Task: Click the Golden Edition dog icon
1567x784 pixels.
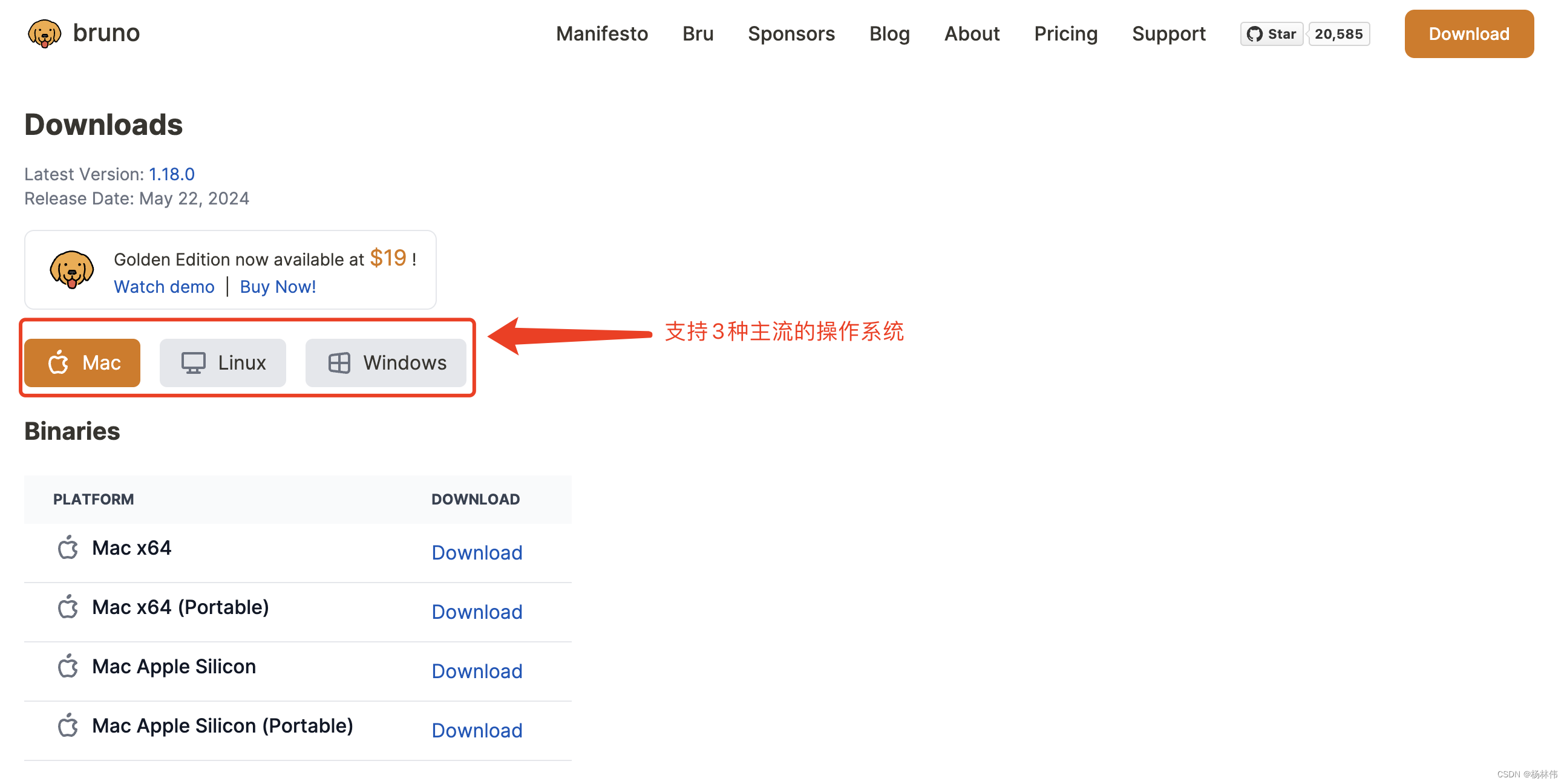Action: pyautogui.click(x=72, y=269)
